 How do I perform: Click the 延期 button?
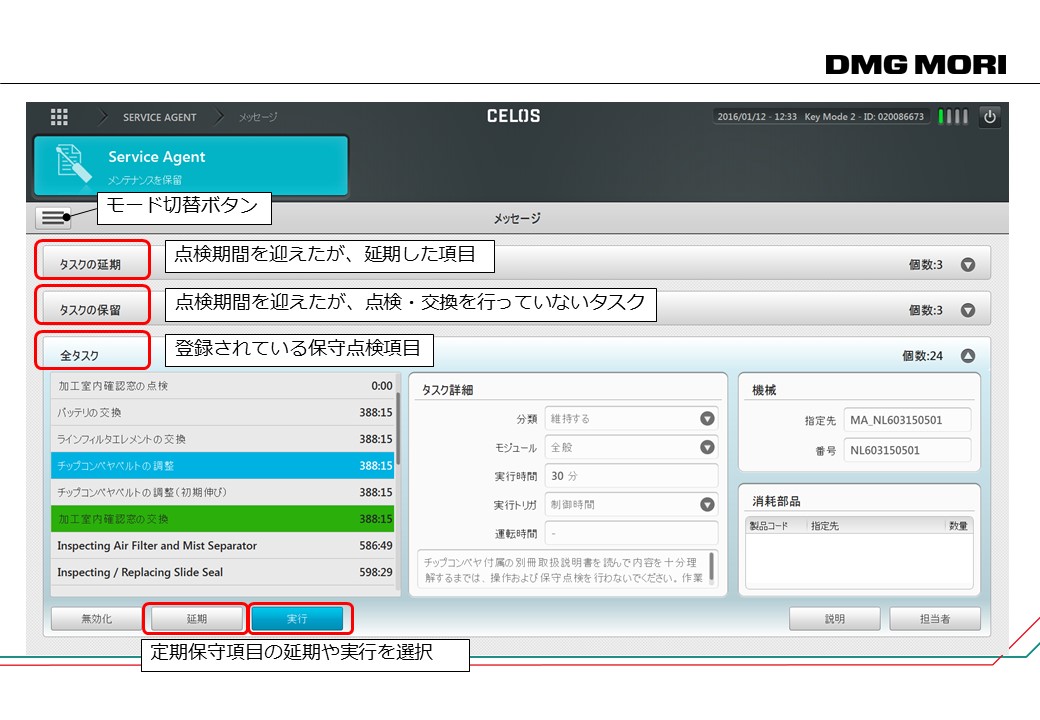tap(196, 619)
